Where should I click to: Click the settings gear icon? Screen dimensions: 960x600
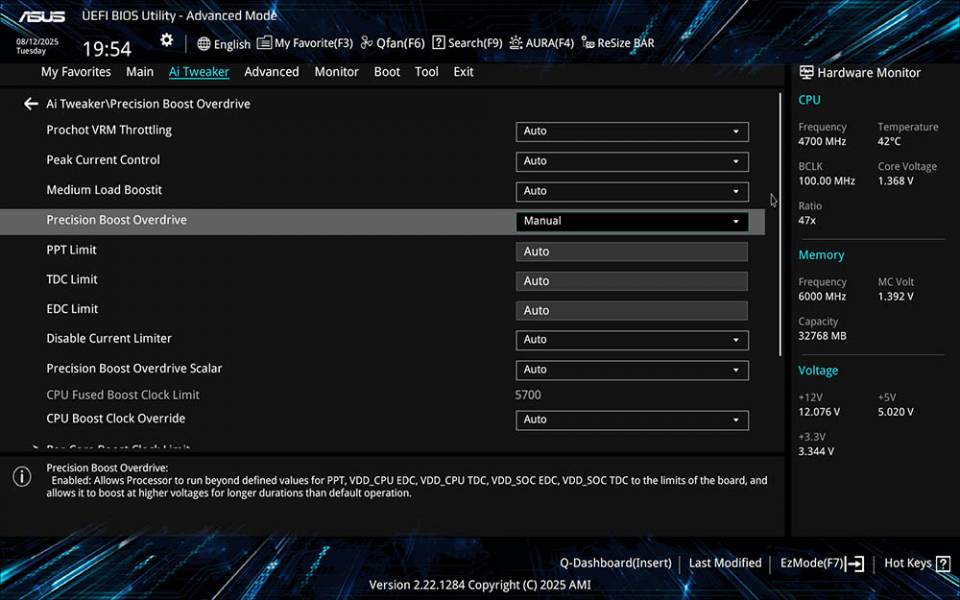166,39
